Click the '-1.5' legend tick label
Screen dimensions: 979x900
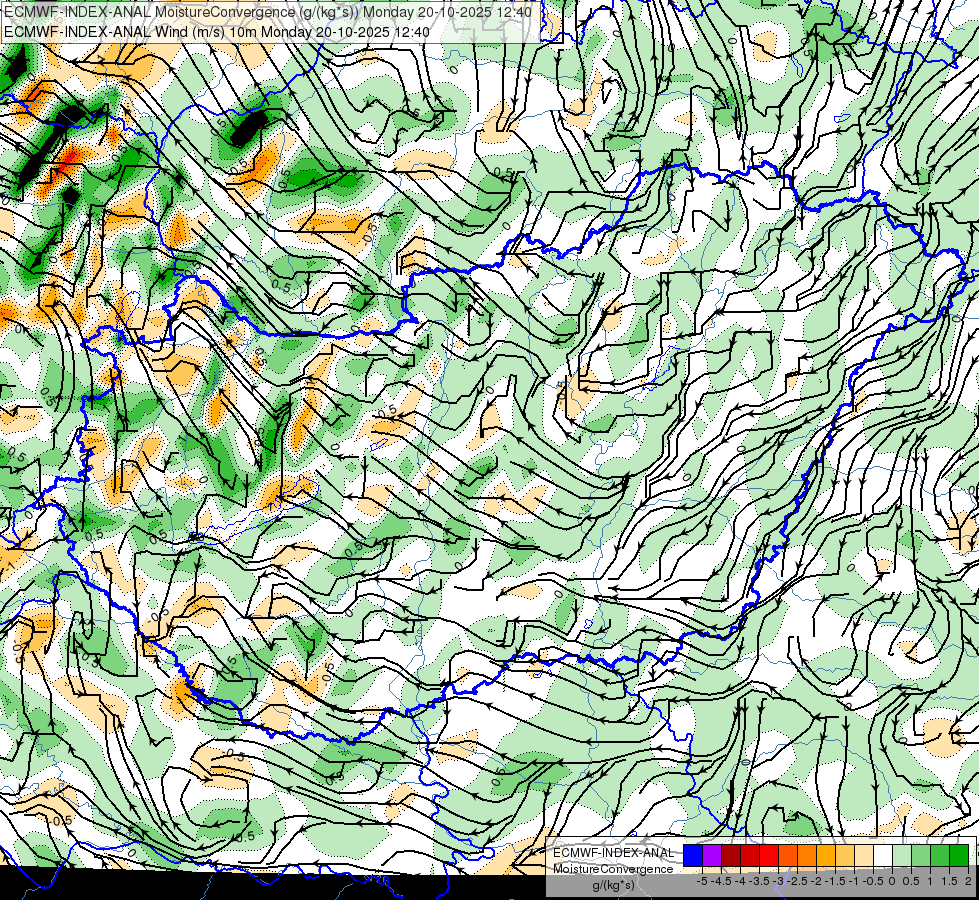coord(835,881)
